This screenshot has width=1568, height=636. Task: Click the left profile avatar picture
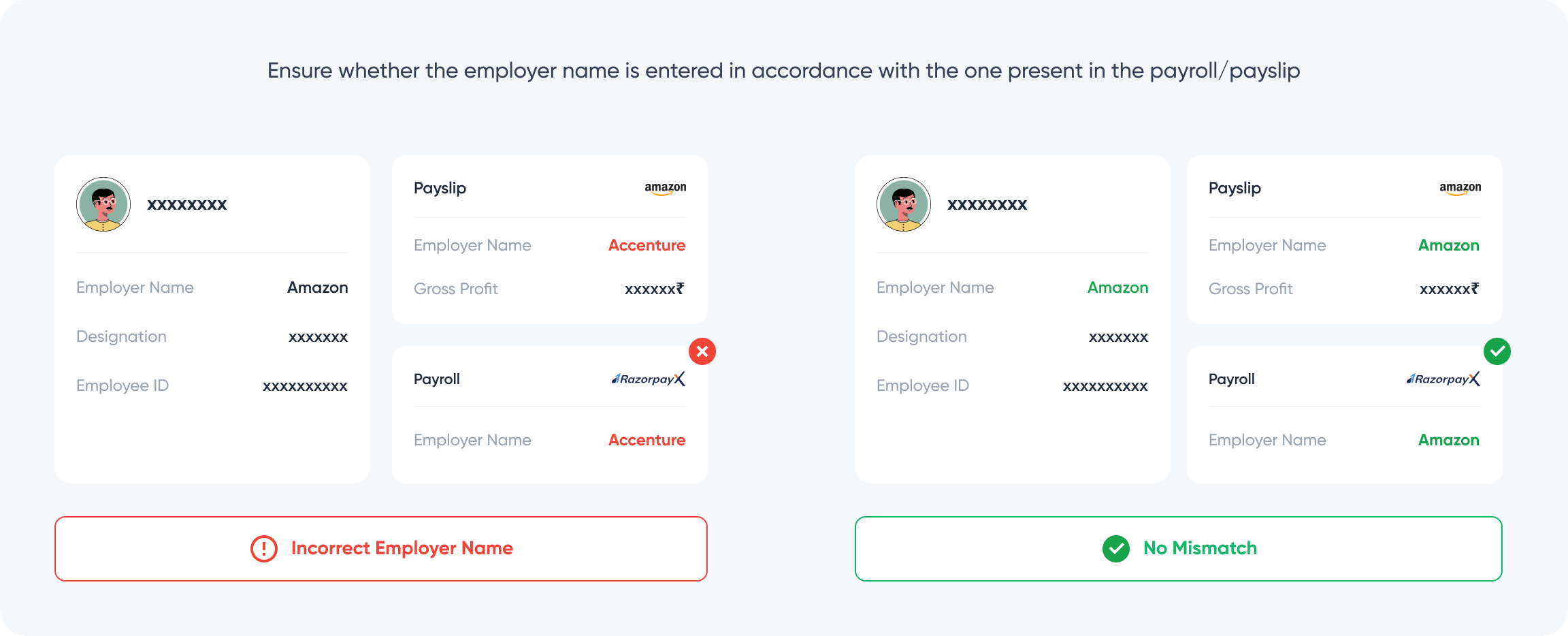(103, 204)
